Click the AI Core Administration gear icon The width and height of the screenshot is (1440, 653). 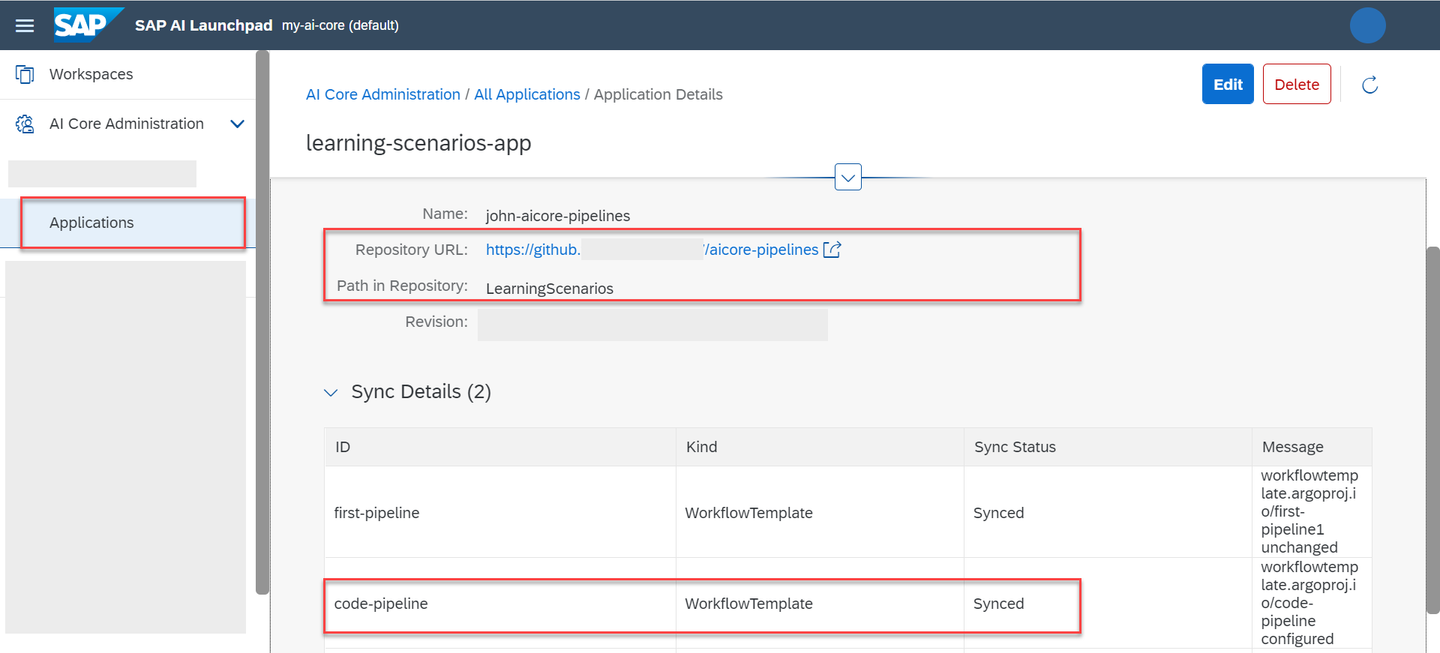[x=25, y=124]
